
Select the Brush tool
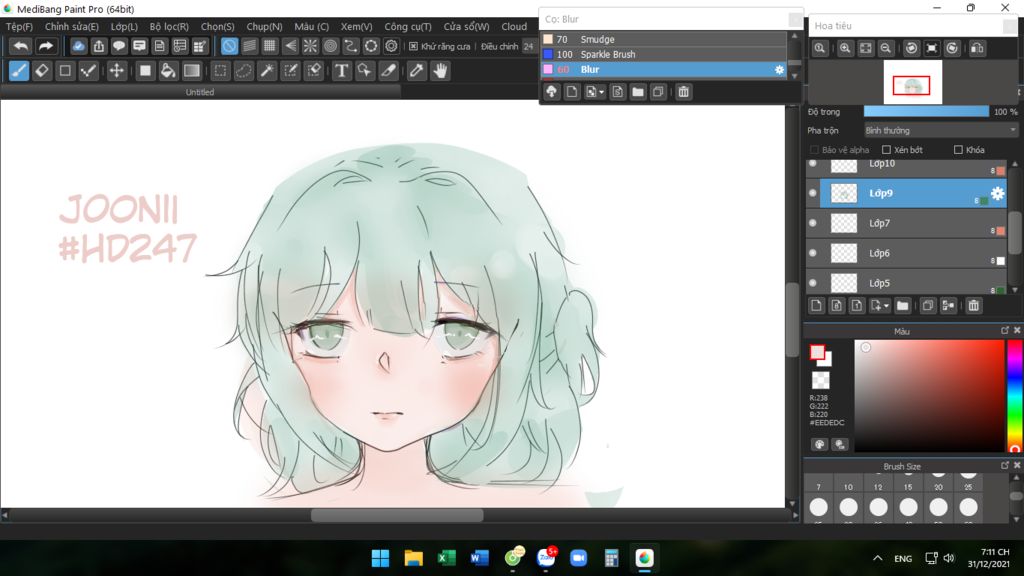19,71
